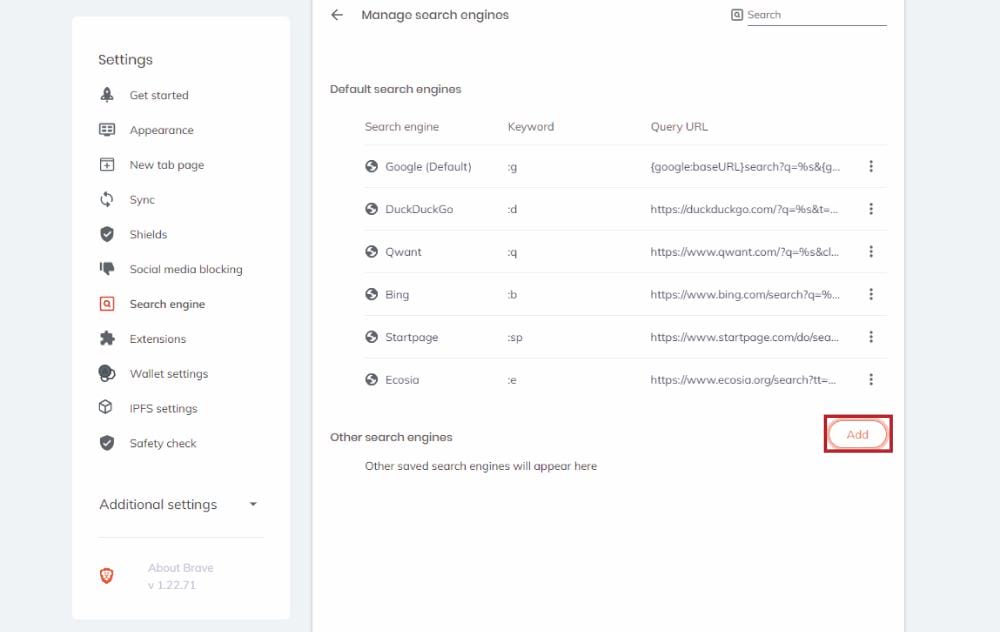1000x632 pixels.
Task: Click the globe icon beside Google
Action: pyautogui.click(x=371, y=166)
